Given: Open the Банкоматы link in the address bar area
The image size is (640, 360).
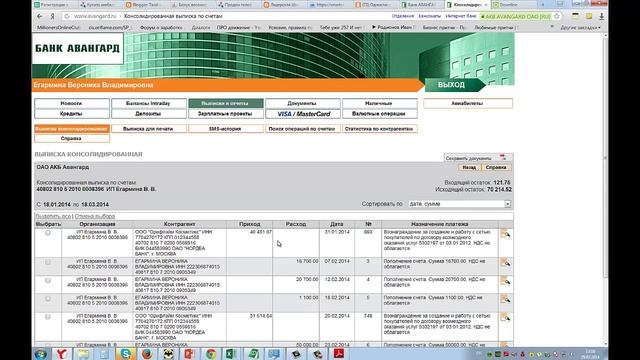Looking at the screenshot, I should [x=429, y=16].
